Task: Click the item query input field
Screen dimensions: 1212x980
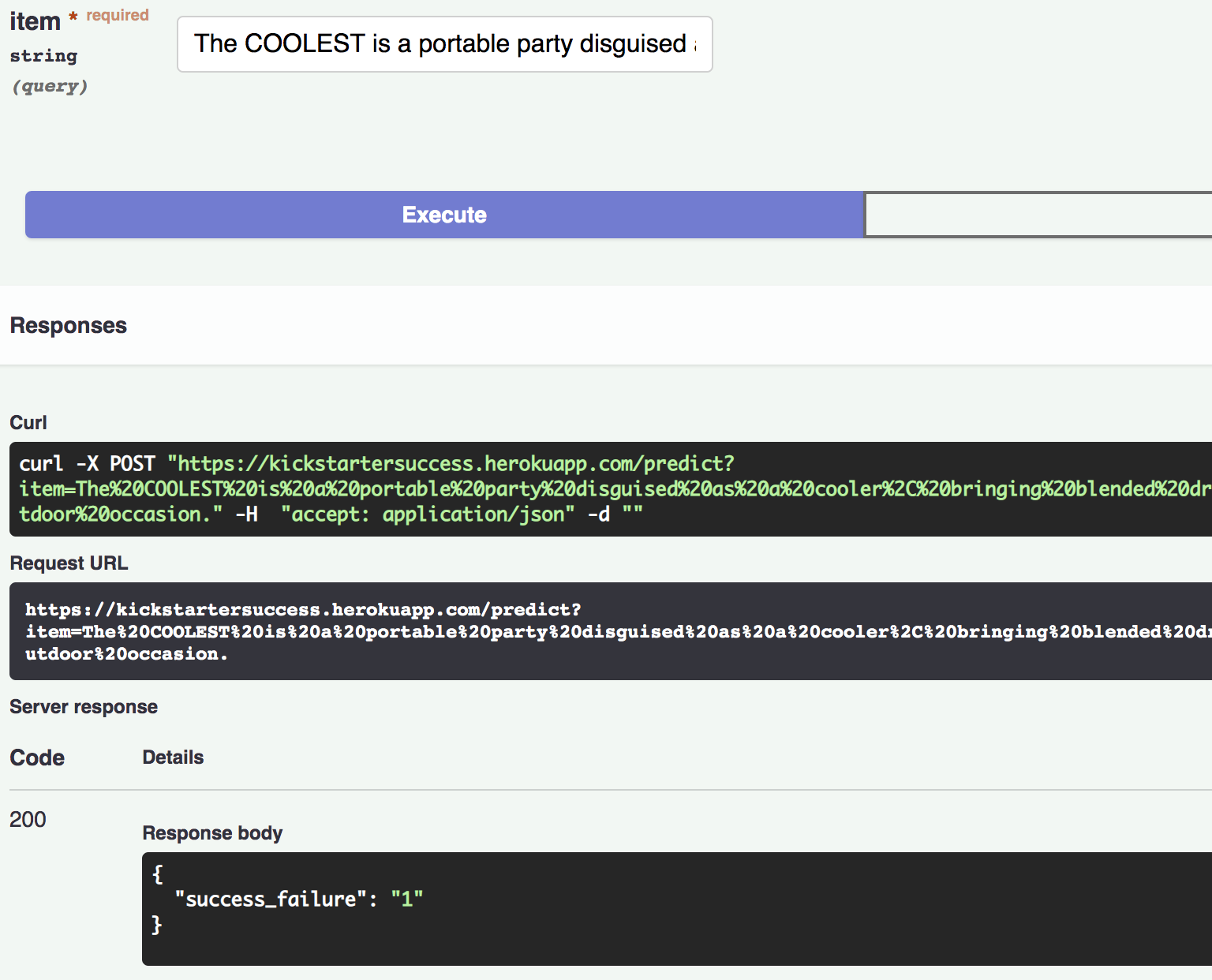Action: point(445,44)
